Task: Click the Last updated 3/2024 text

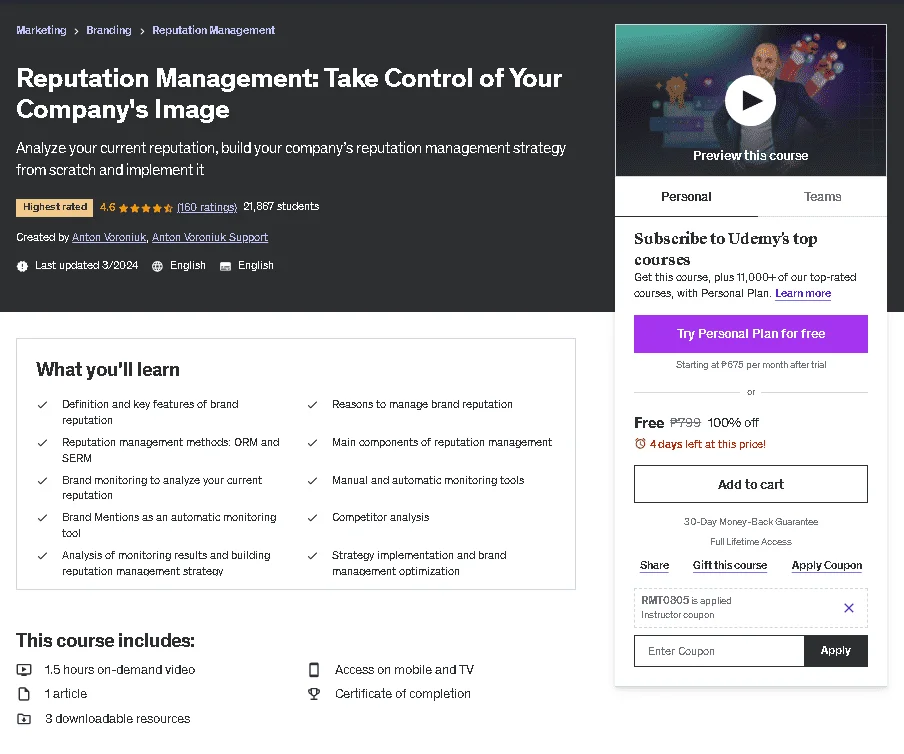Action: click(x=86, y=265)
